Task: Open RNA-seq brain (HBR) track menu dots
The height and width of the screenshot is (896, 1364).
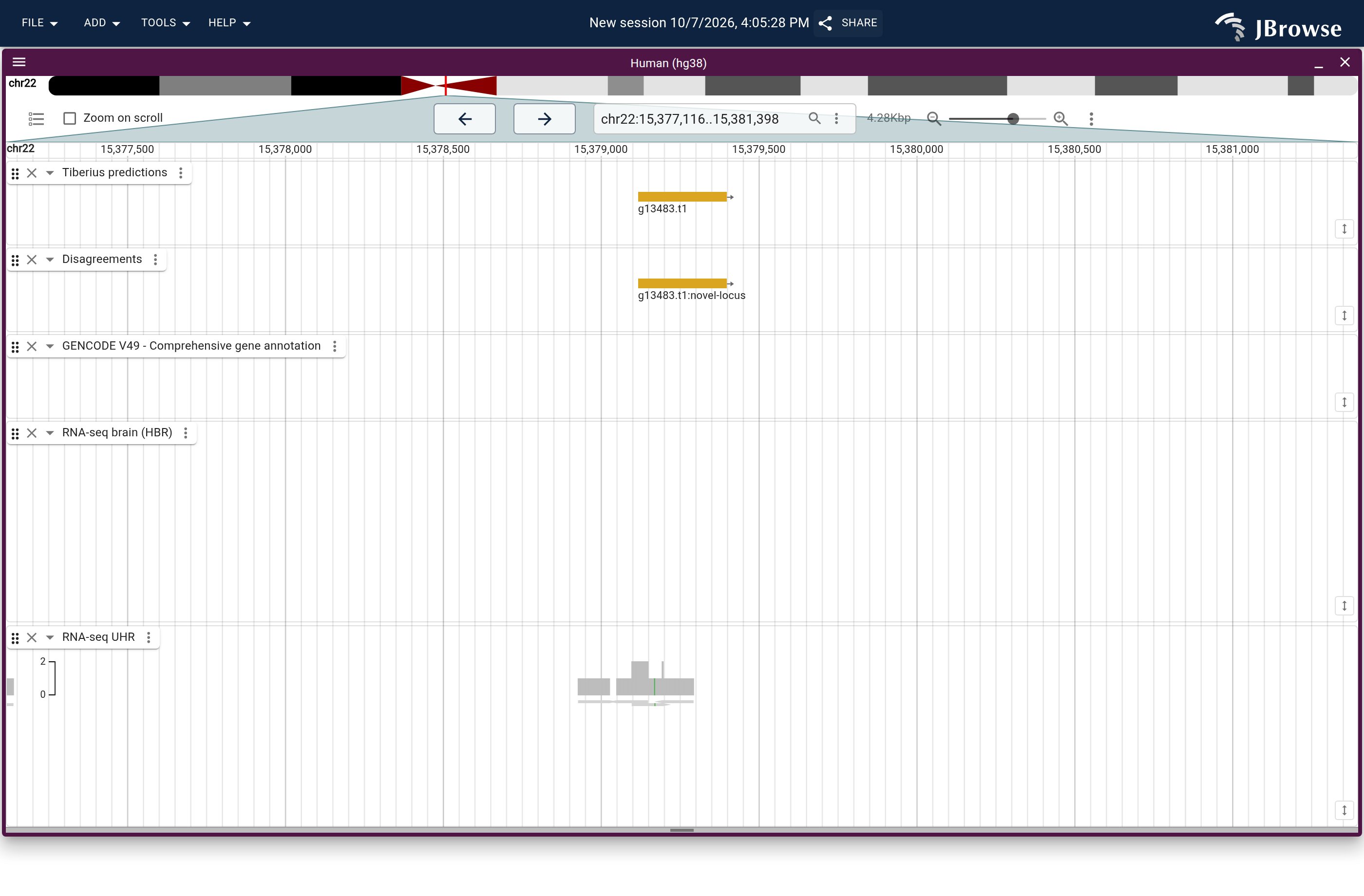Action: [186, 432]
